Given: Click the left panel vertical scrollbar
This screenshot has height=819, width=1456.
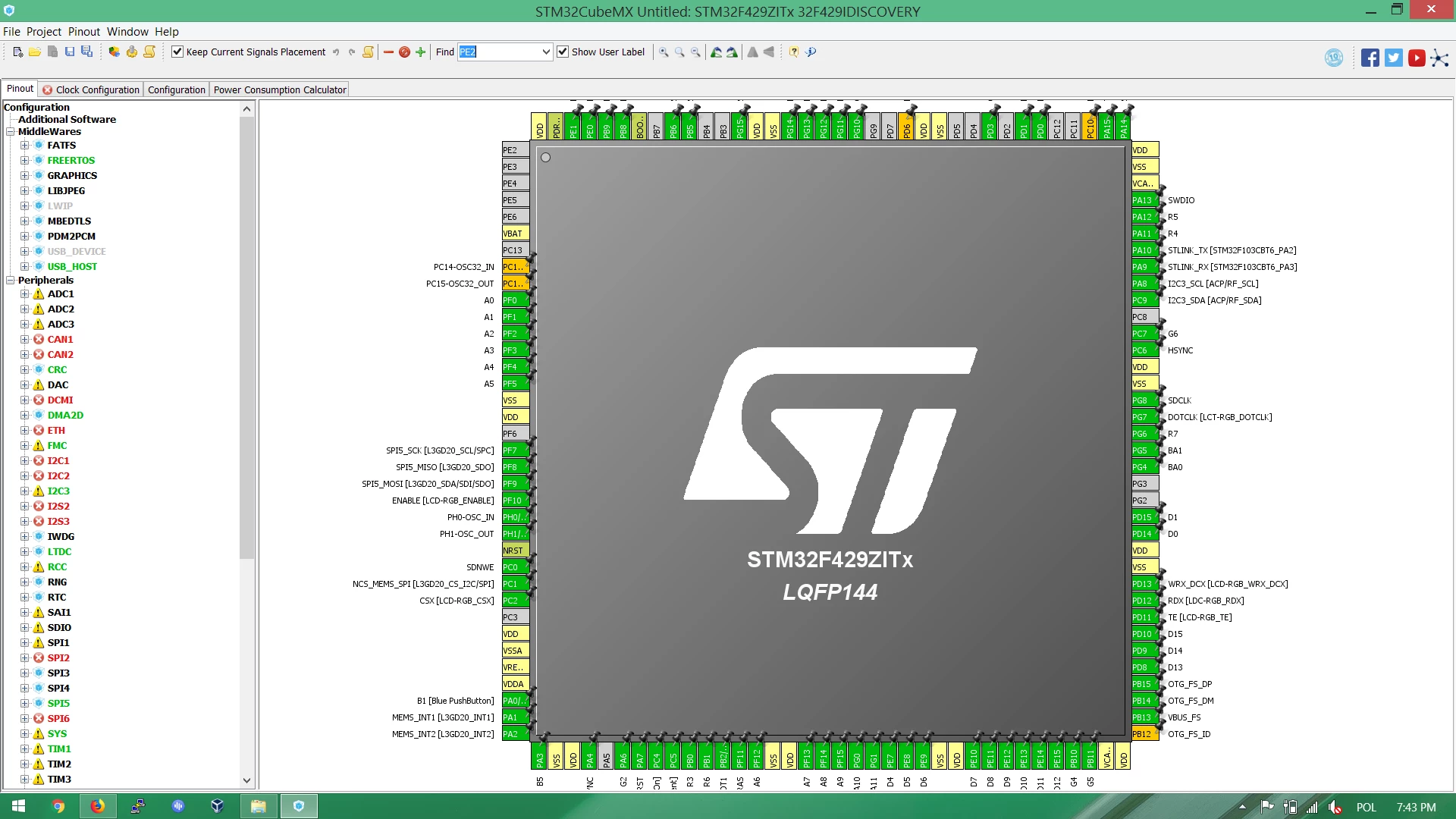Looking at the screenshot, I should 246,337.
